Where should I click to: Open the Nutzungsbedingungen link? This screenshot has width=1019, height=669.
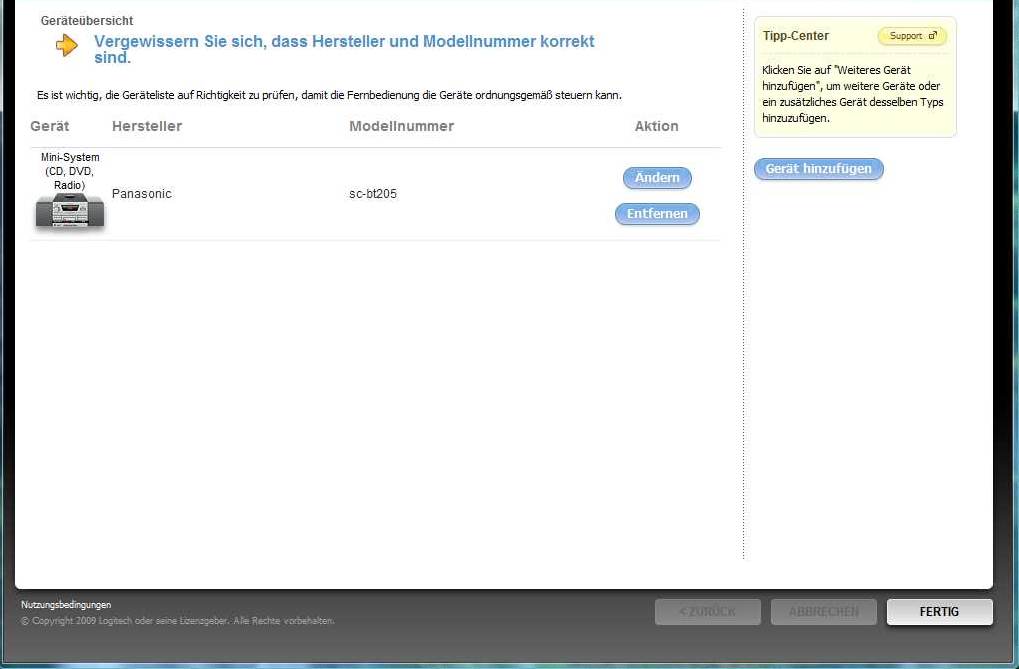(66, 605)
